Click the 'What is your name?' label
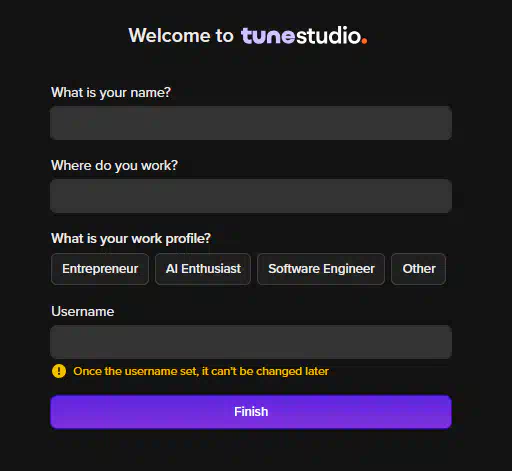 (x=111, y=93)
